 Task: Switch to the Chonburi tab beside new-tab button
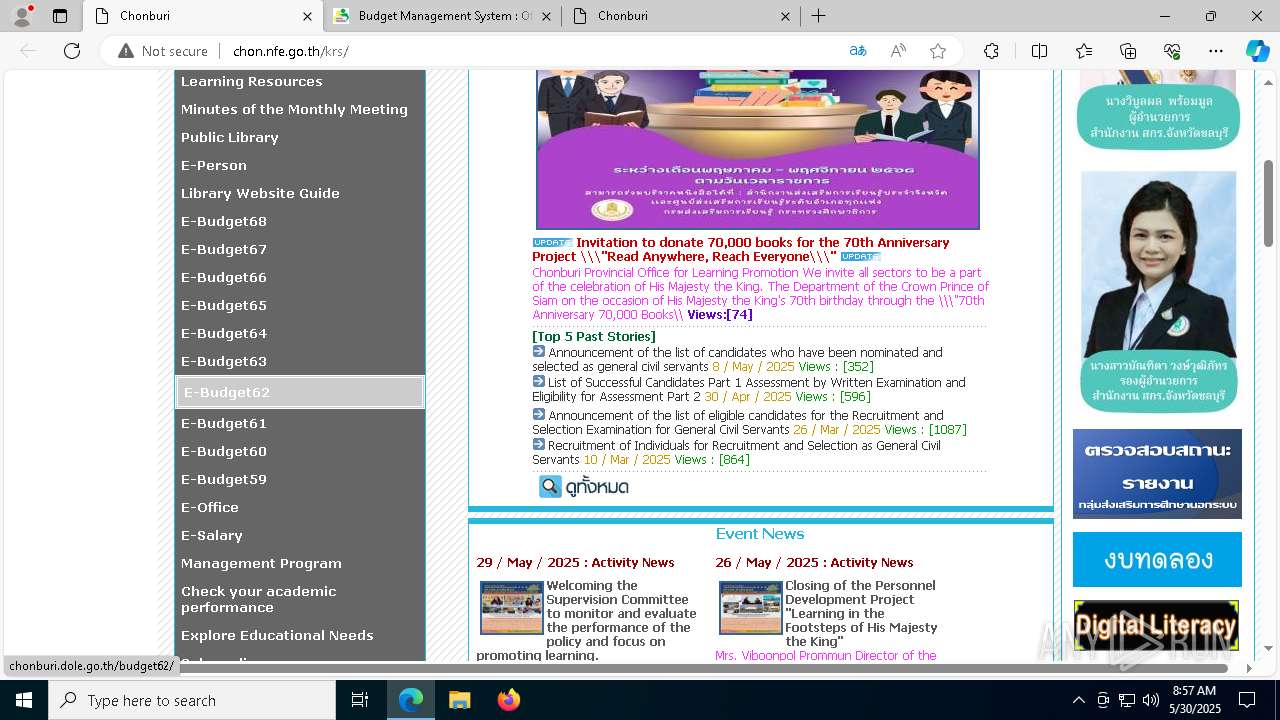tap(681, 16)
